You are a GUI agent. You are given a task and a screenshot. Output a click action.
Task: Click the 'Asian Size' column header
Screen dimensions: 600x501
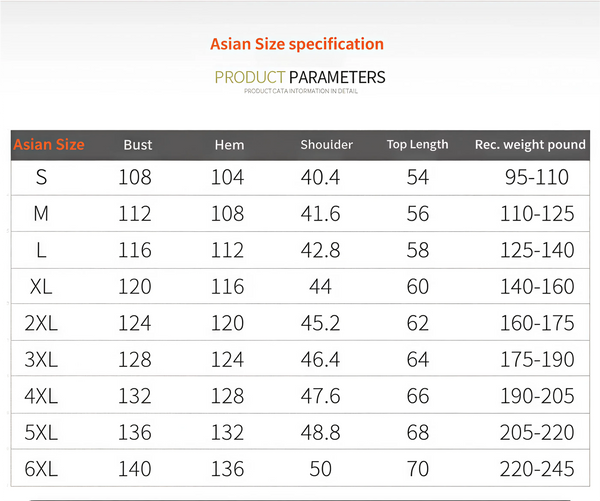tap(49, 145)
